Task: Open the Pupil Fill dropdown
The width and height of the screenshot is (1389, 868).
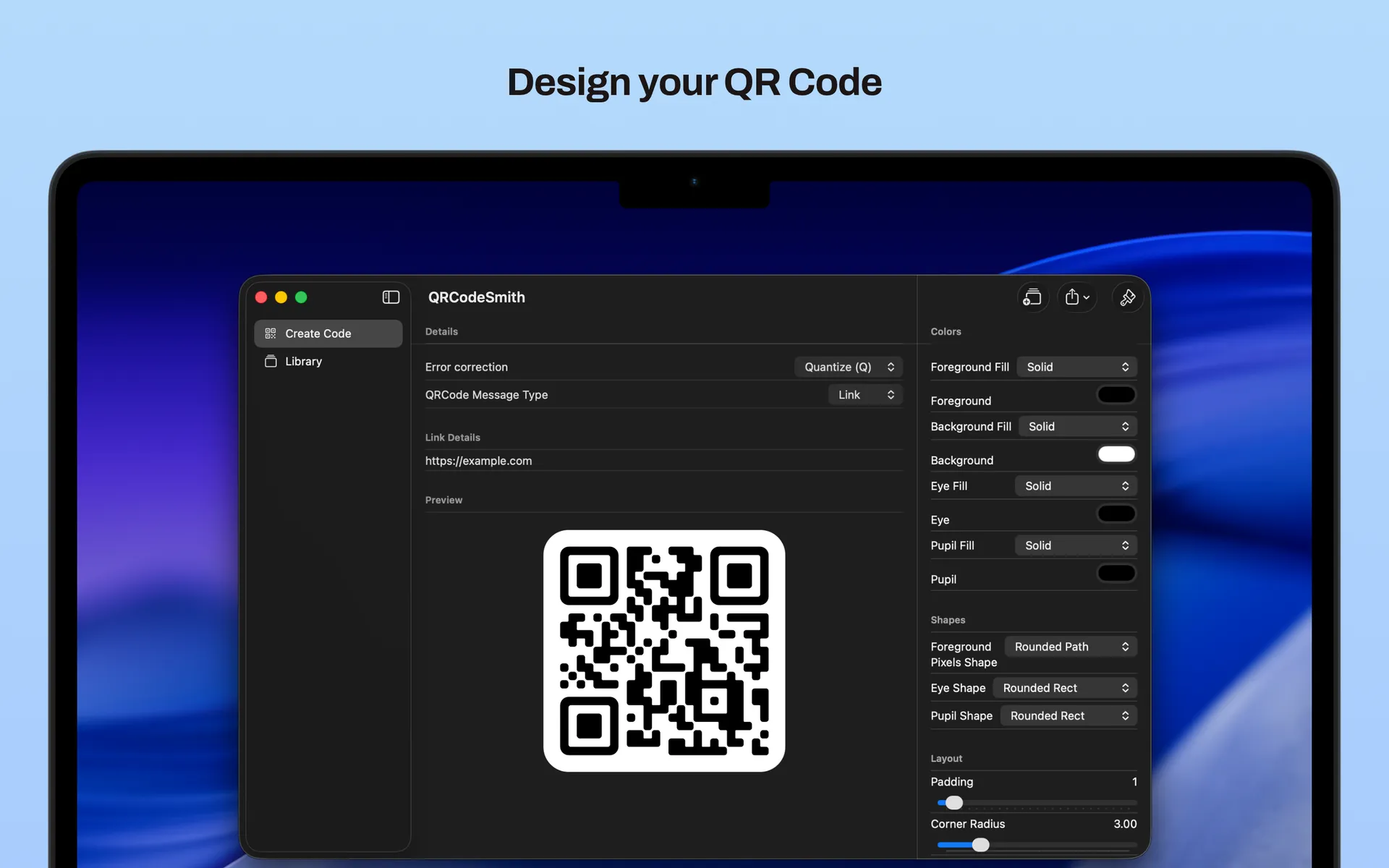Action: coord(1075,545)
